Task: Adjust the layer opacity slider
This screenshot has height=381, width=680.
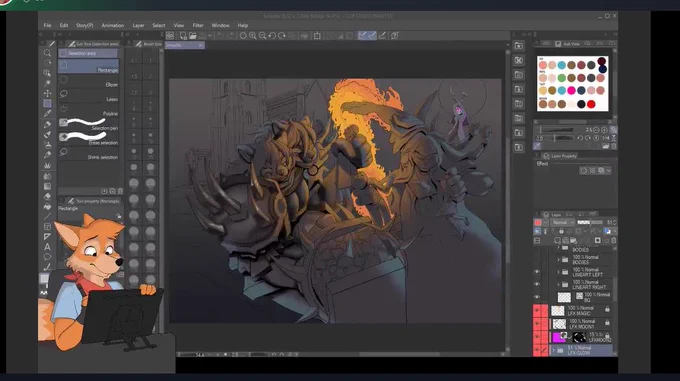Action: point(590,222)
